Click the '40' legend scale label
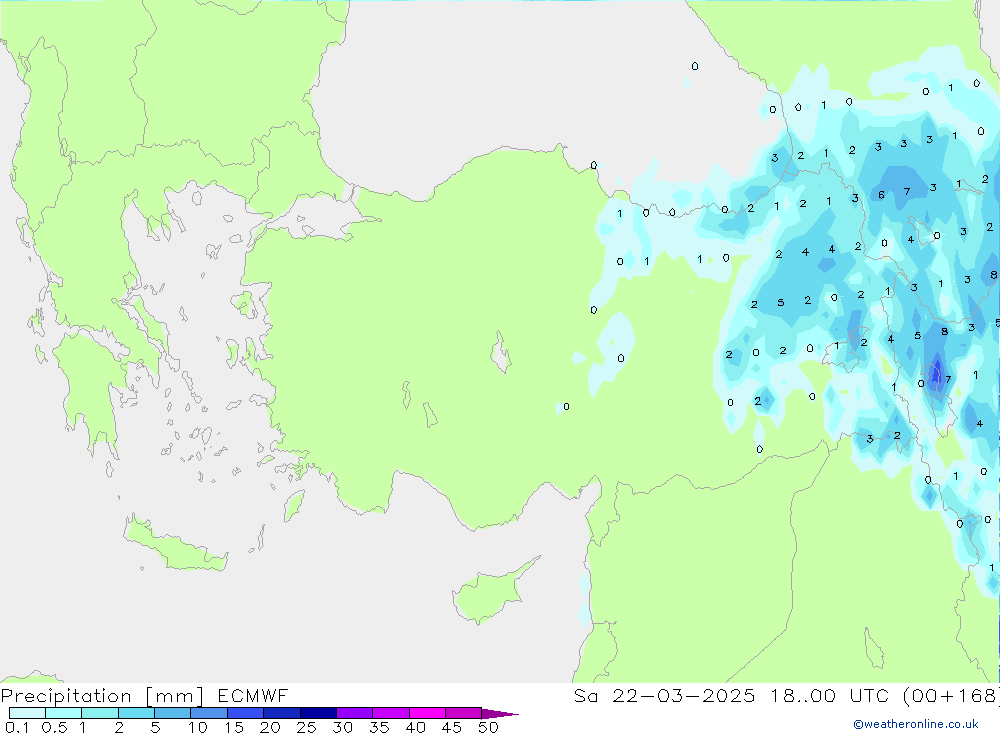Viewport: 1000px width, 733px height. 416,727
